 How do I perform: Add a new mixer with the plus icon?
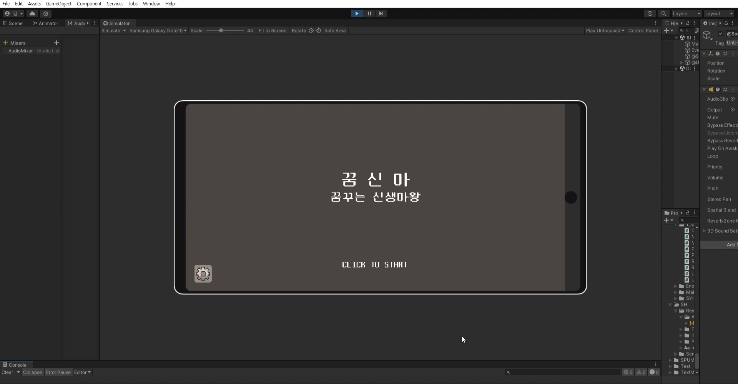point(56,43)
